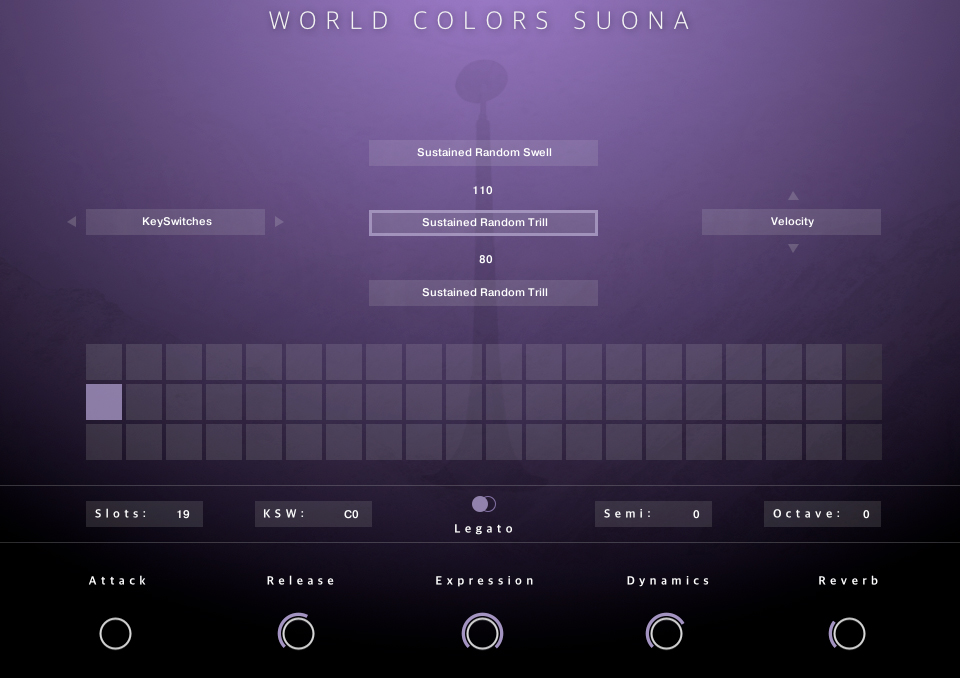Select the highlighted slot in the grid
The height and width of the screenshot is (678, 960).
(104, 402)
